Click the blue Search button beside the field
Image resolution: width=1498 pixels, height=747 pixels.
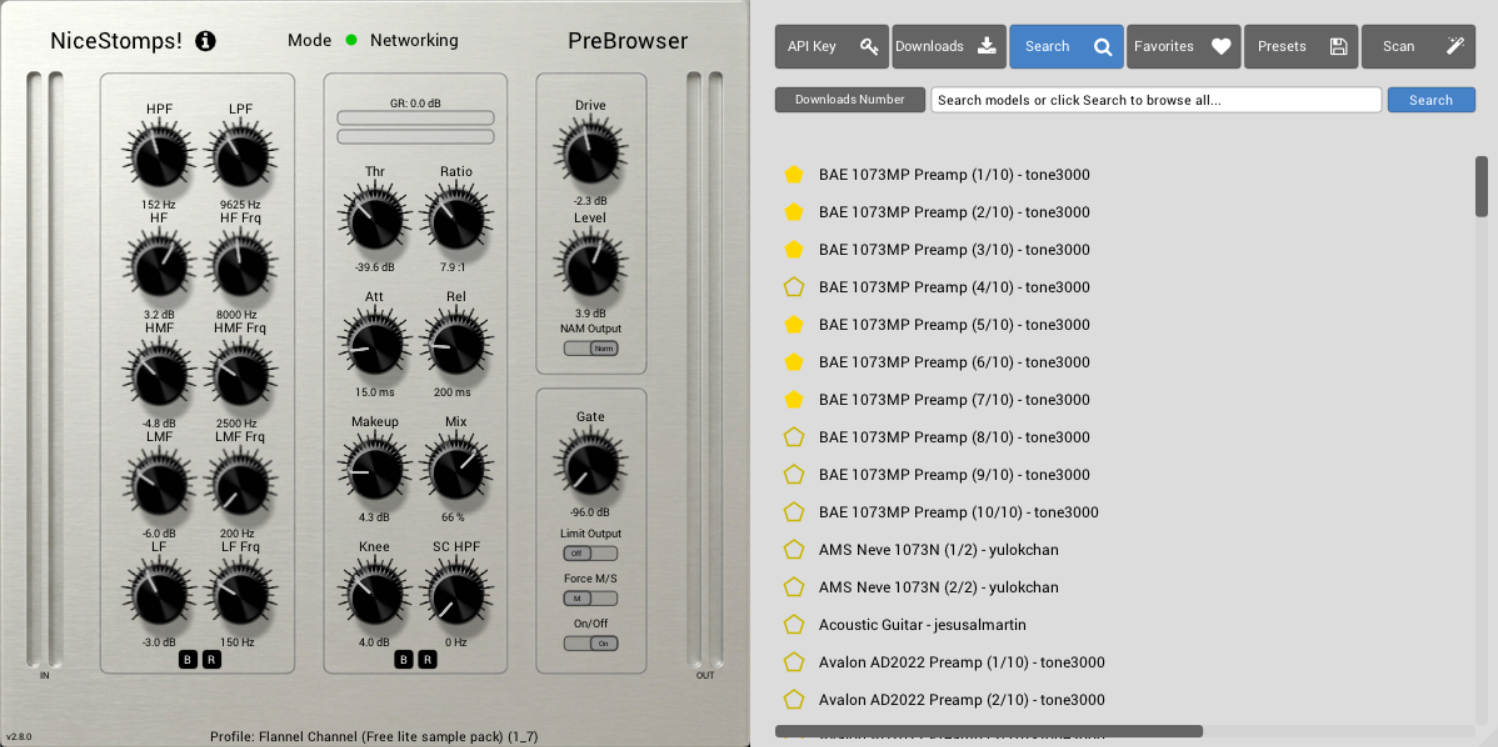(x=1431, y=100)
